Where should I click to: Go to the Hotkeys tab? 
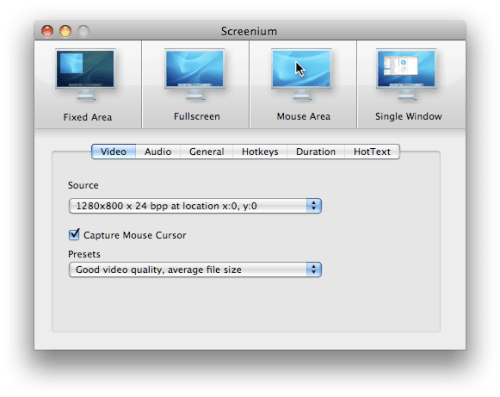pyautogui.click(x=260, y=152)
